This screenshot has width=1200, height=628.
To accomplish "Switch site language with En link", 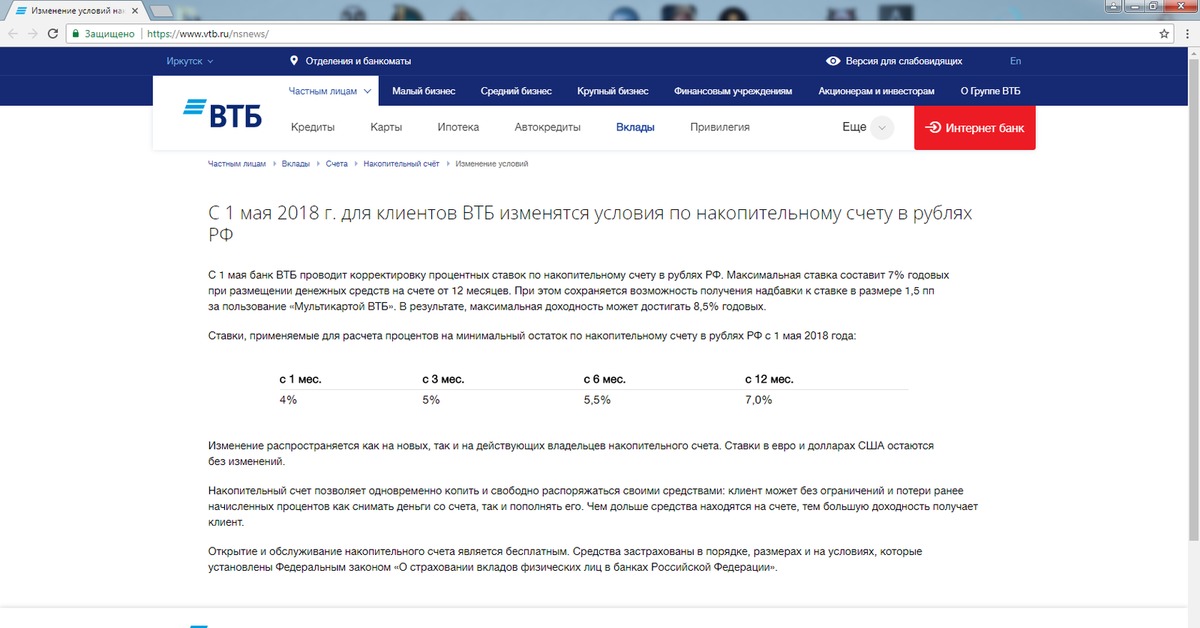I will pos(1016,61).
